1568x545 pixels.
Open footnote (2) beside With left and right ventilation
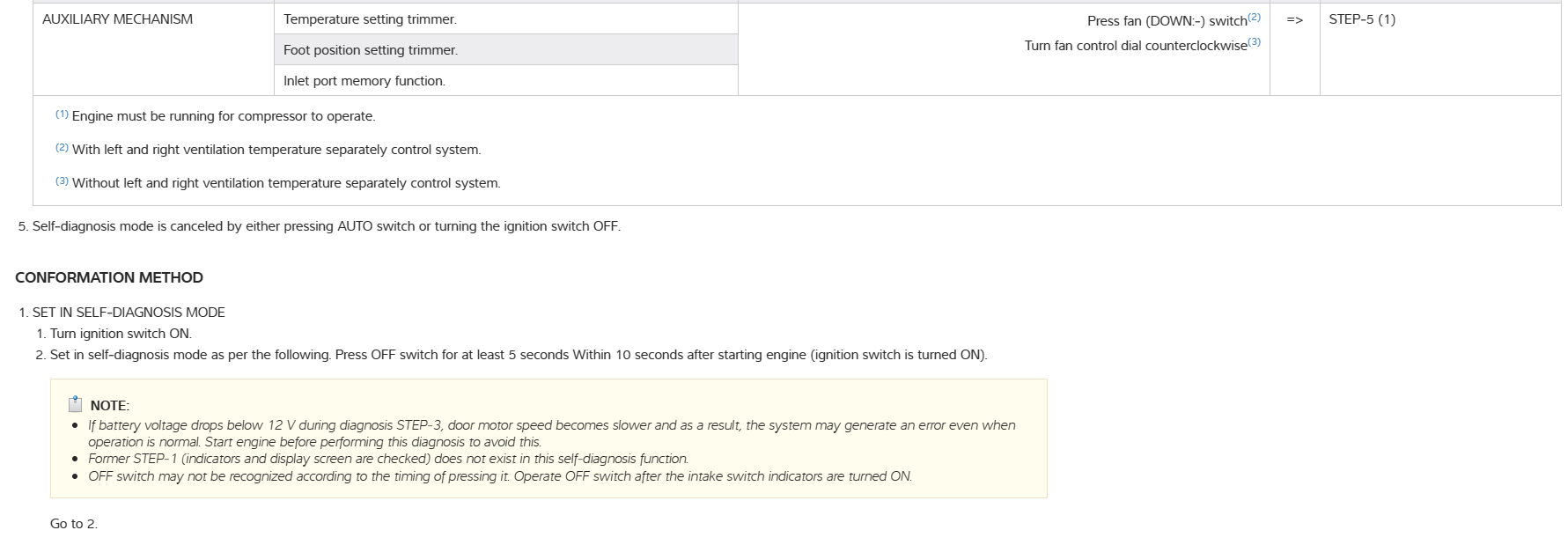coord(62,148)
